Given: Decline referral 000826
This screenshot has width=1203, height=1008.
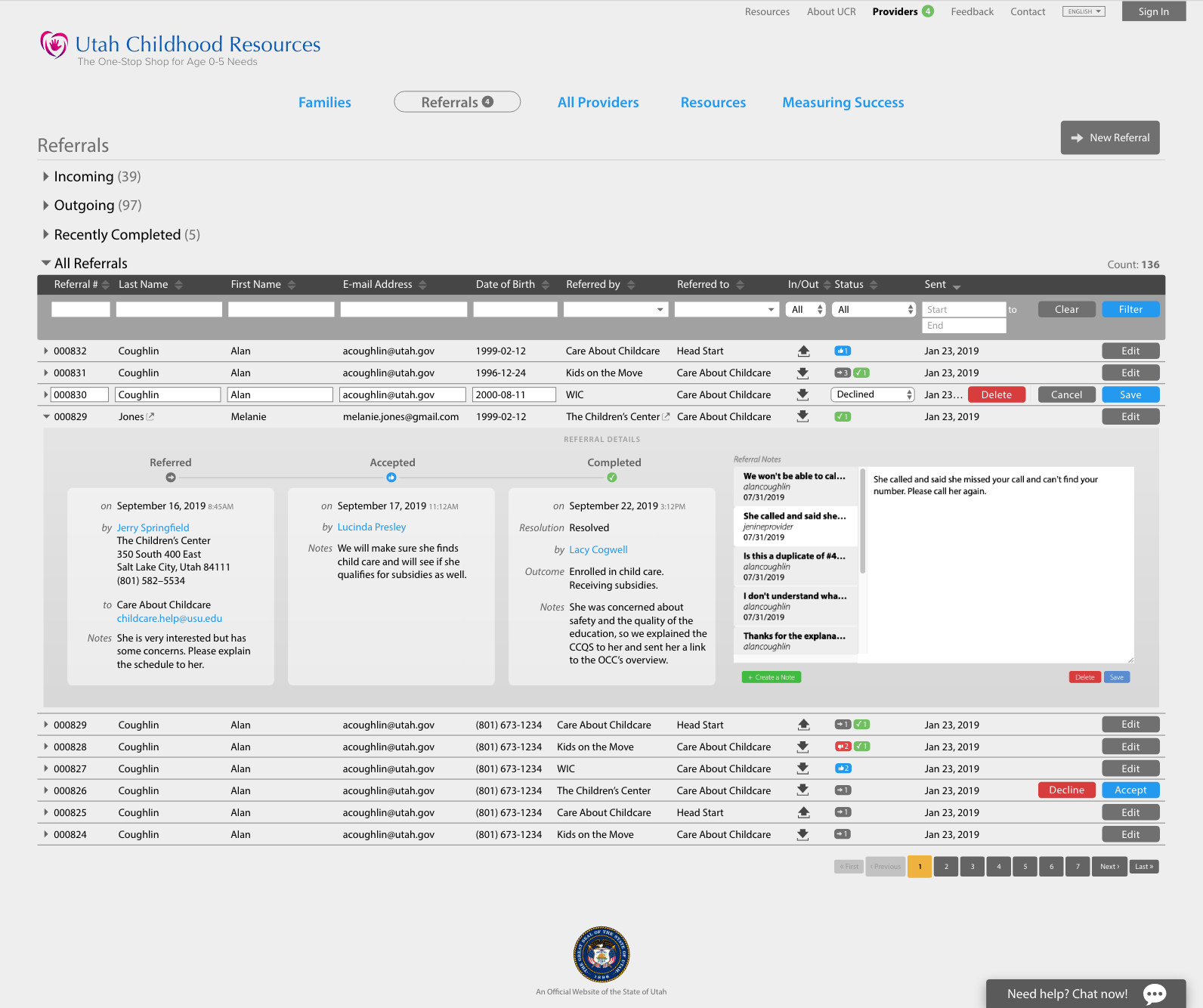Looking at the screenshot, I should point(1066,790).
